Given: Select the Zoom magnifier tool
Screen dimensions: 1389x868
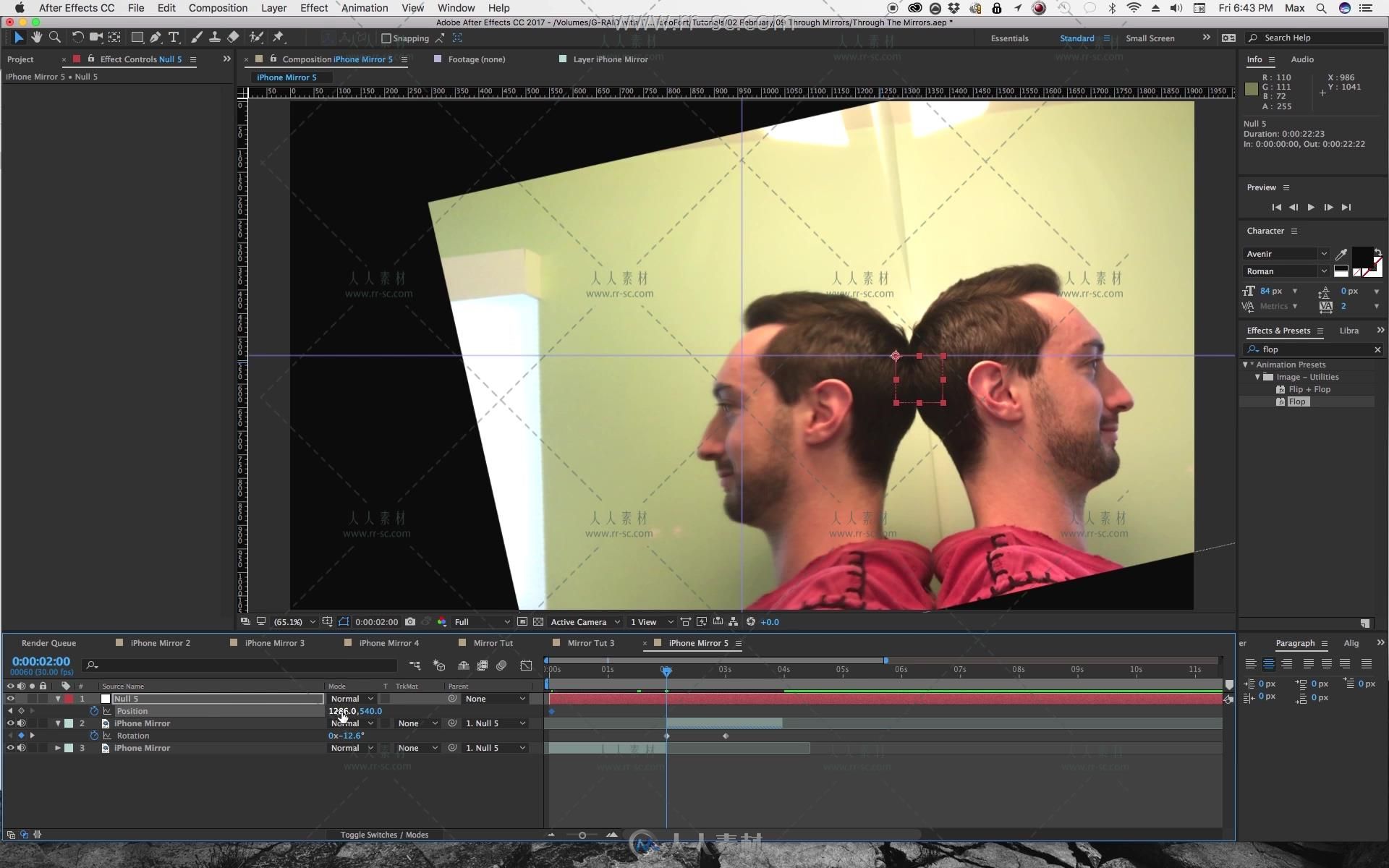Looking at the screenshot, I should coord(54,38).
